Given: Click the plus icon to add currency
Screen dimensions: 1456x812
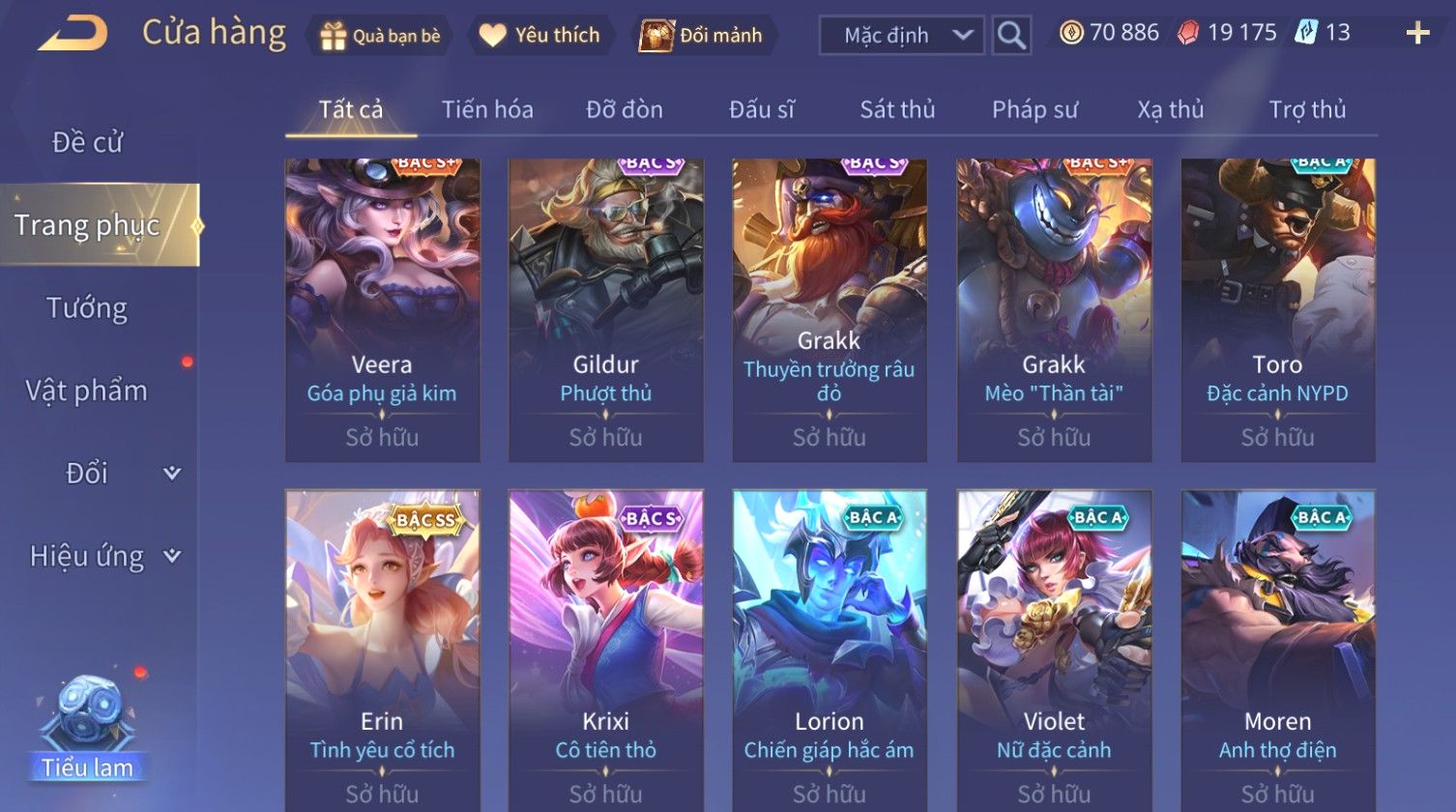Looking at the screenshot, I should (x=1417, y=34).
